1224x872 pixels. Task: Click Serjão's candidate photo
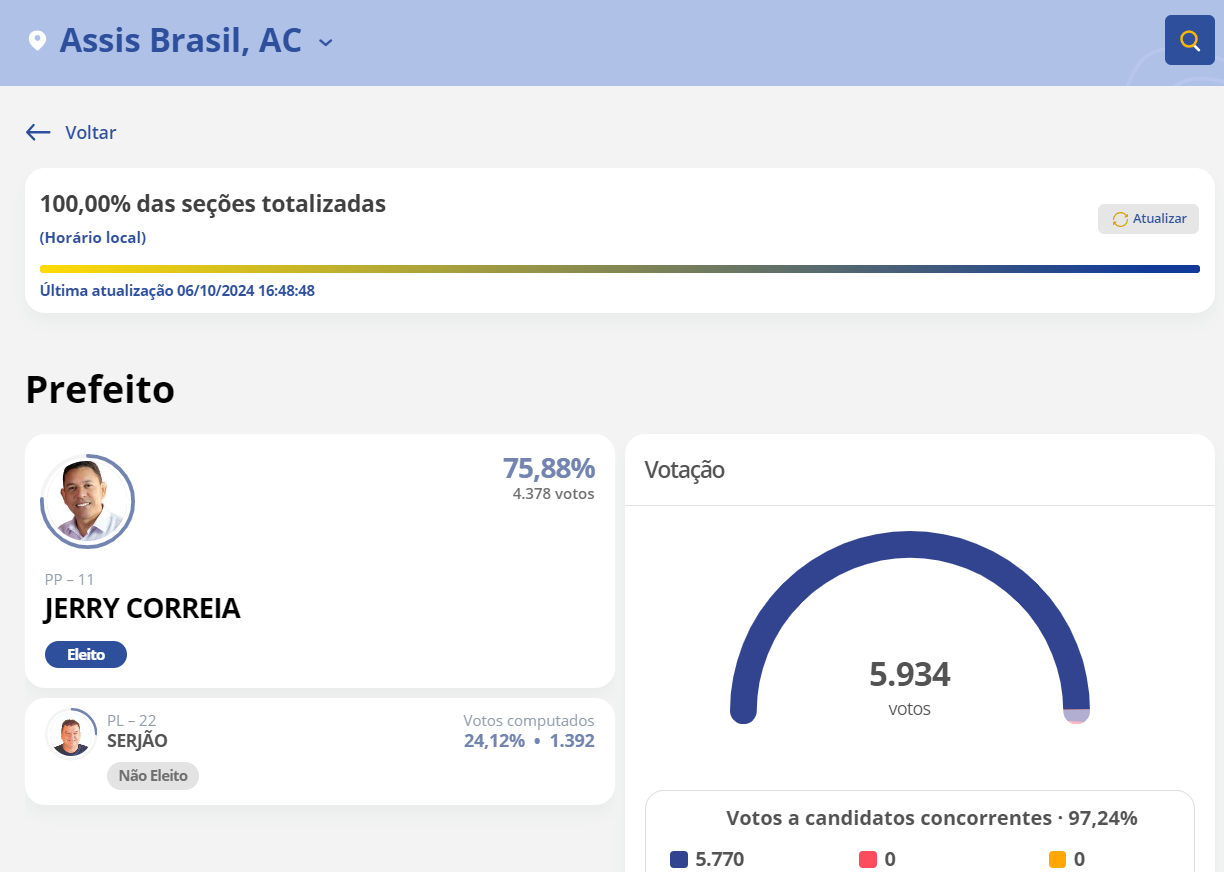click(x=71, y=735)
